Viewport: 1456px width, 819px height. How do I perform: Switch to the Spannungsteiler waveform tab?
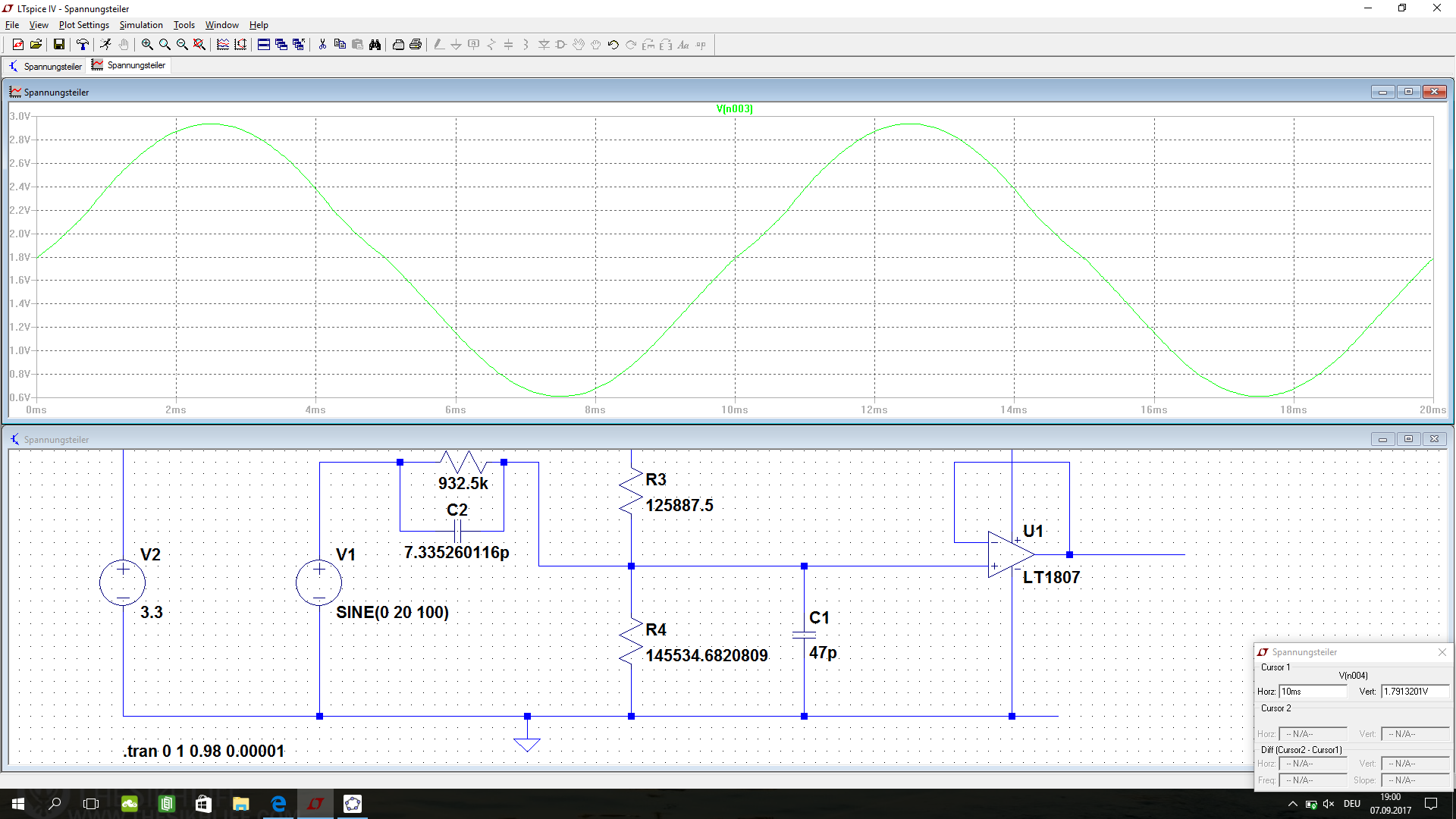129,65
